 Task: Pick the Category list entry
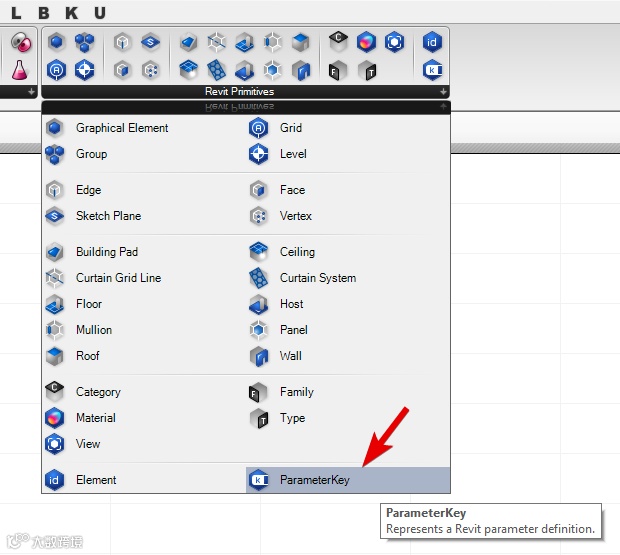coord(144,392)
